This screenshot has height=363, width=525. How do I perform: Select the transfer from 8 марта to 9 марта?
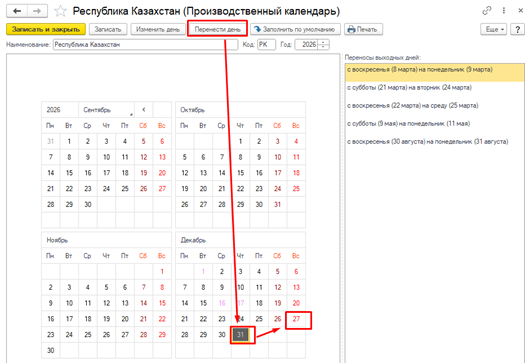(435, 72)
